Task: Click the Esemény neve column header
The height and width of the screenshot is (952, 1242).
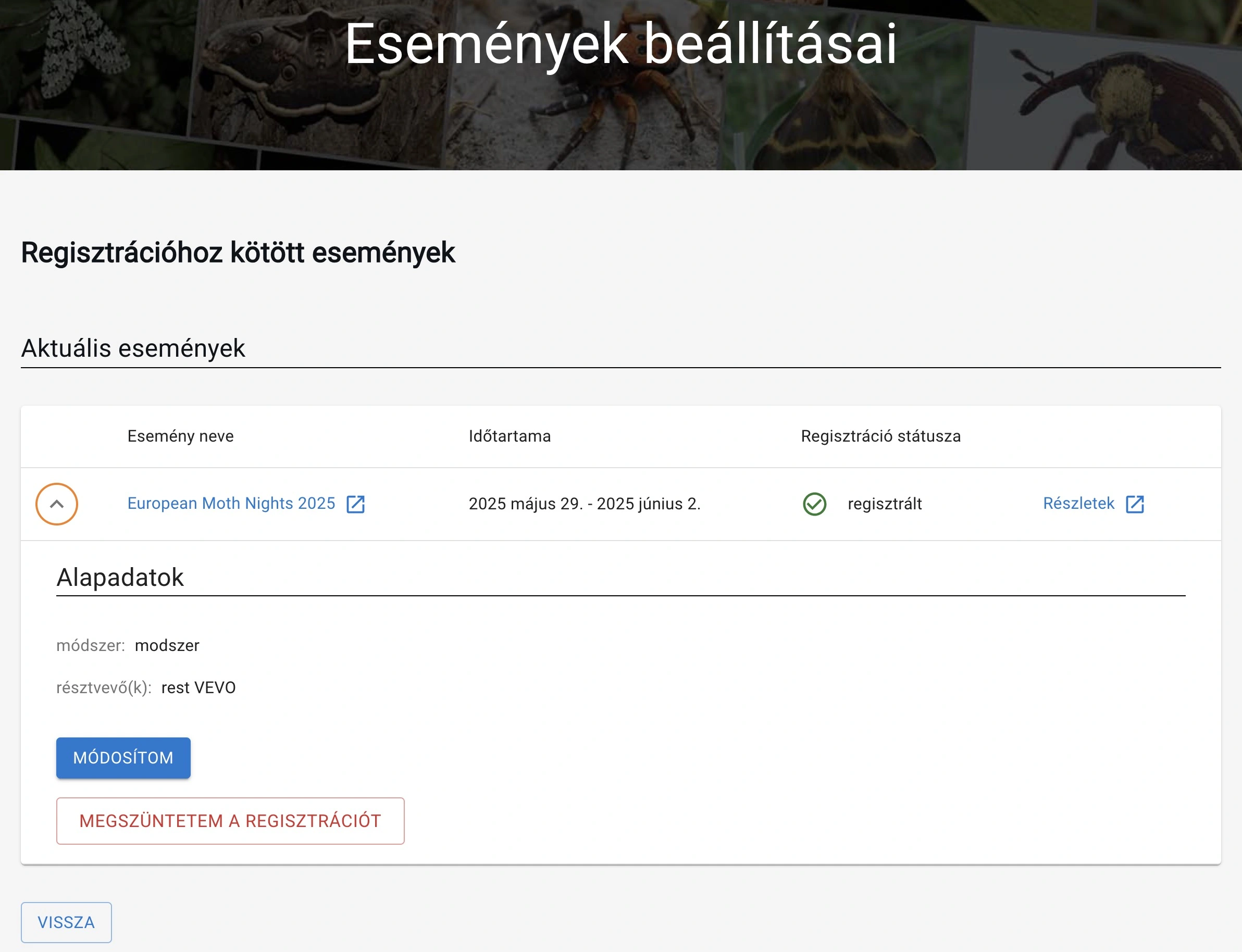Action: (181, 436)
